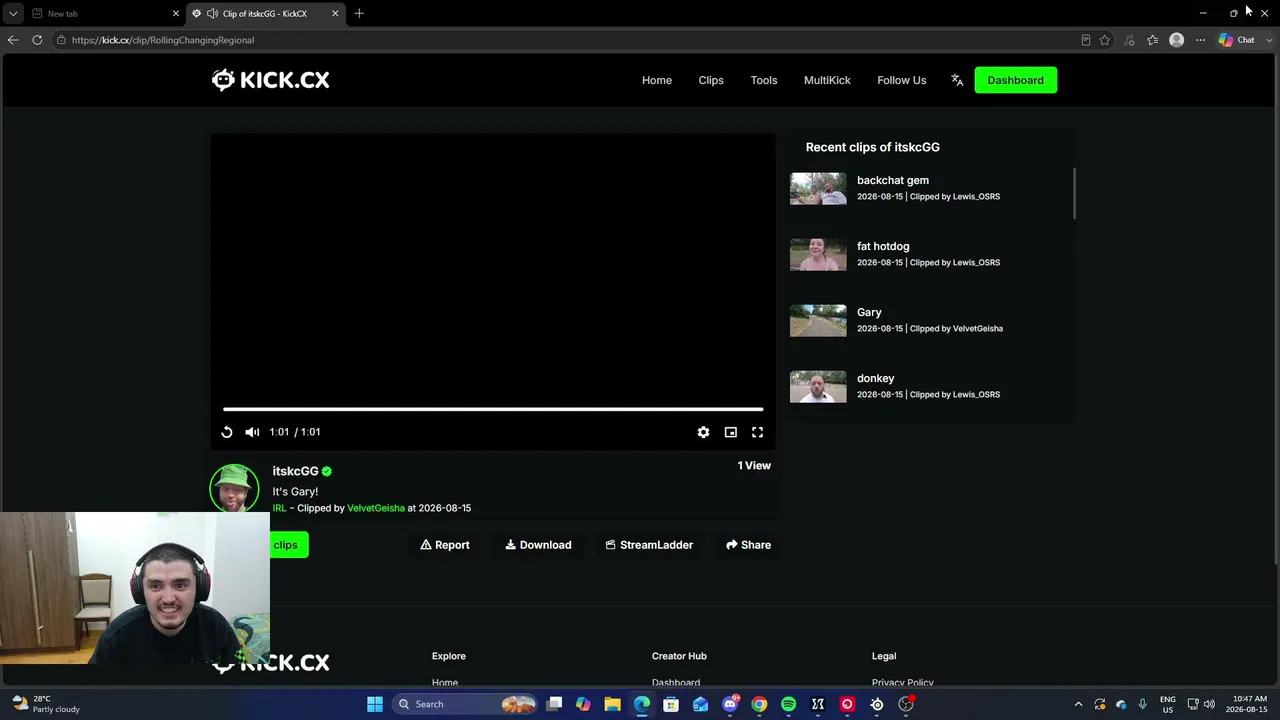Switch ENG US input language
Viewport: 1280px width, 720px height.
[1167, 704]
